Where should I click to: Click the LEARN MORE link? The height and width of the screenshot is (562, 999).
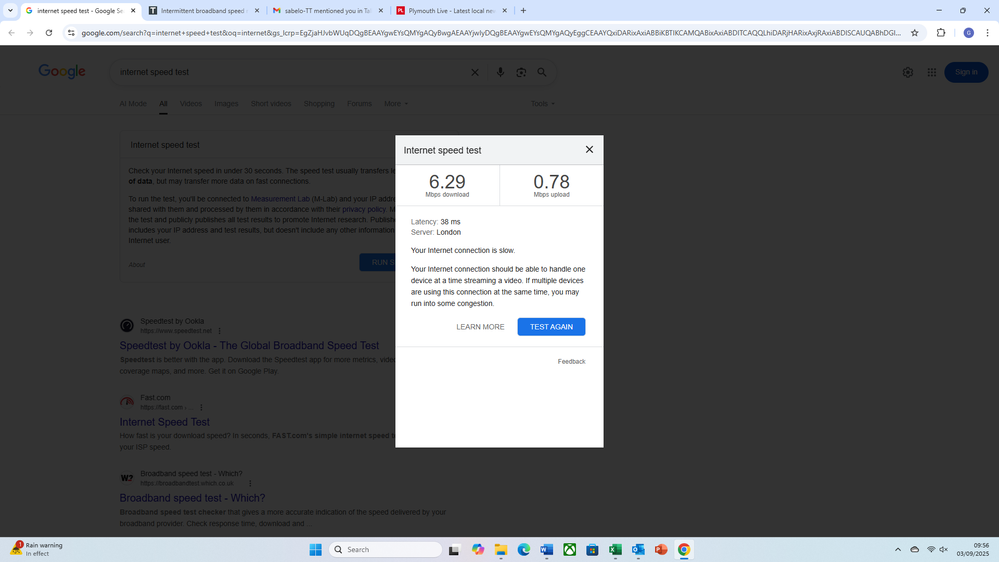480,327
